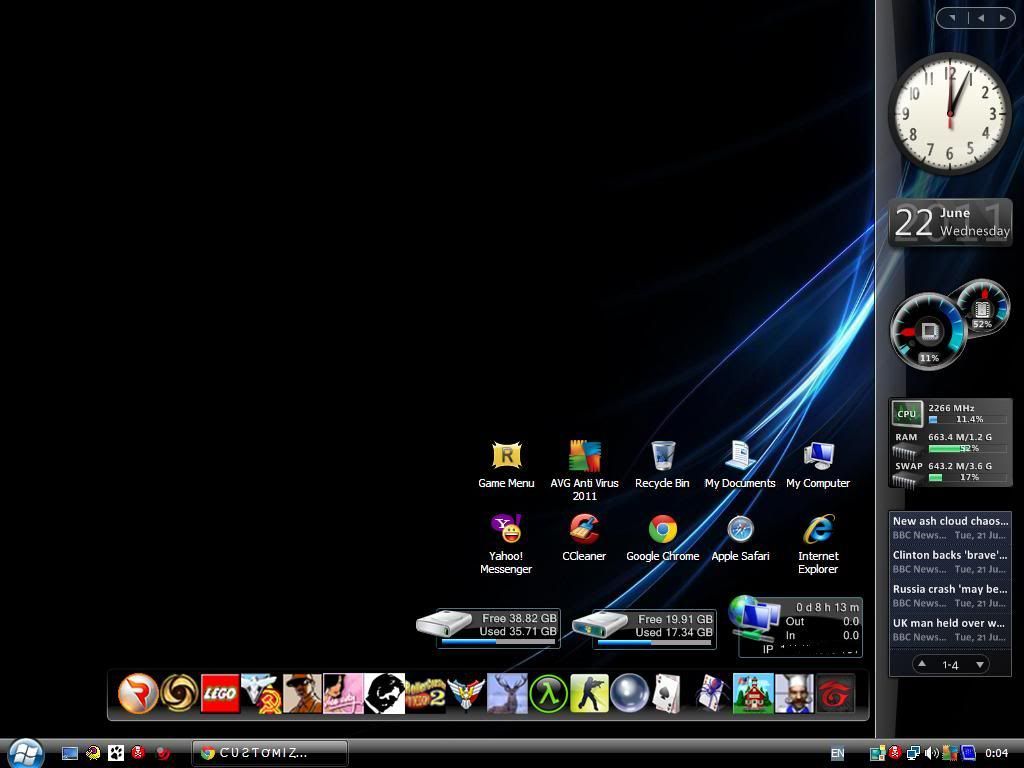Click the CPU usage bar in monitor
This screenshot has width=1024, height=768.
[967, 419]
